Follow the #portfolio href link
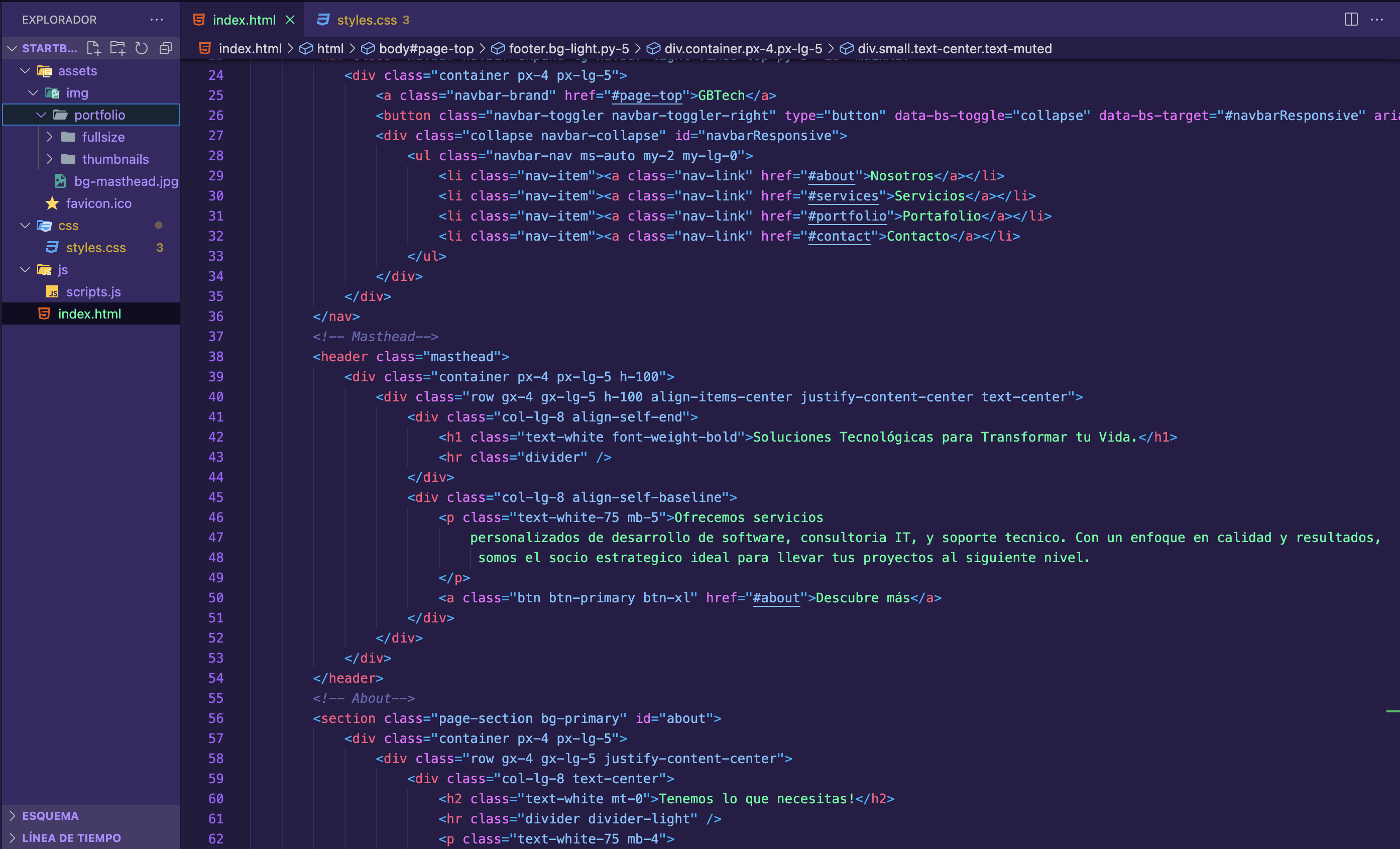This screenshot has height=849, width=1400. 847,216
